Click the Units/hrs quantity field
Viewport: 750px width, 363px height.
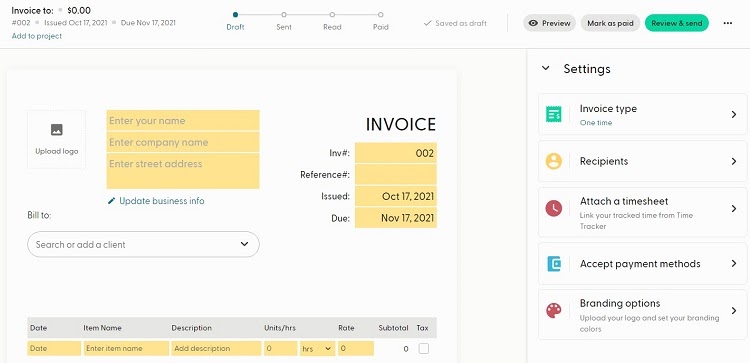click(x=280, y=349)
